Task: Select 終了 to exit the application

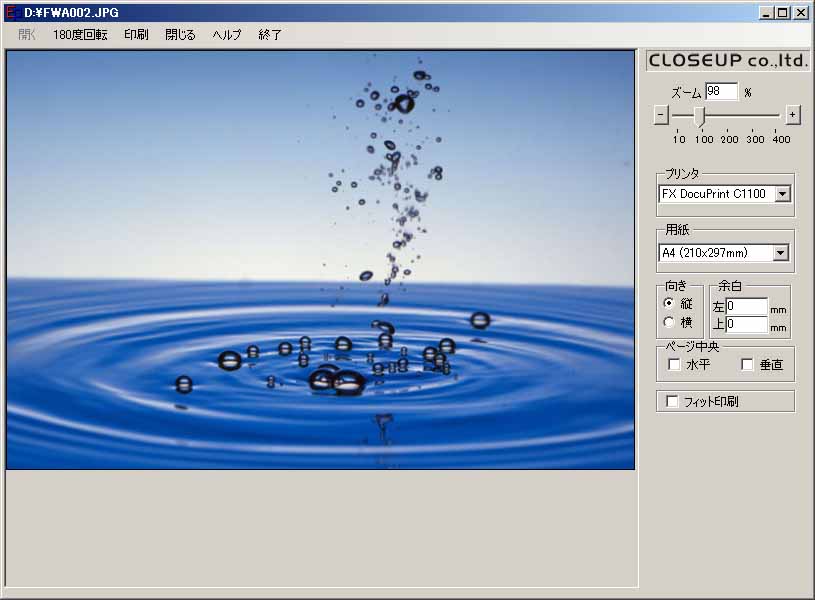Action: 270,35
